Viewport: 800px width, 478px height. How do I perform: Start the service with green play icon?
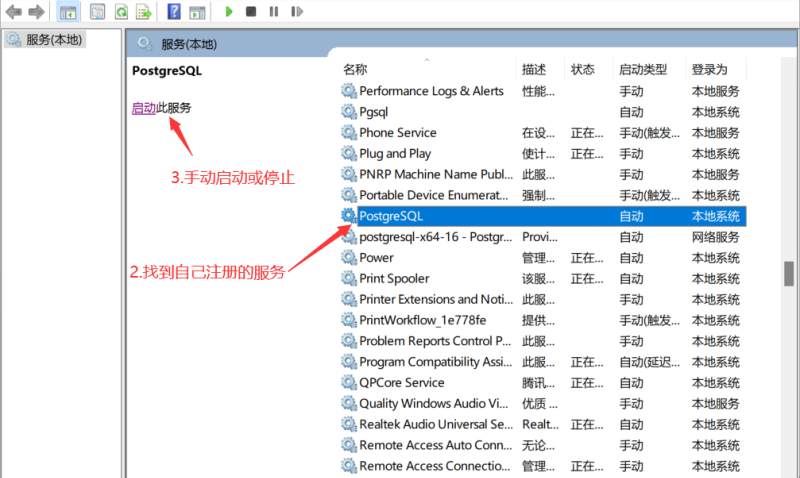click(229, 11)
